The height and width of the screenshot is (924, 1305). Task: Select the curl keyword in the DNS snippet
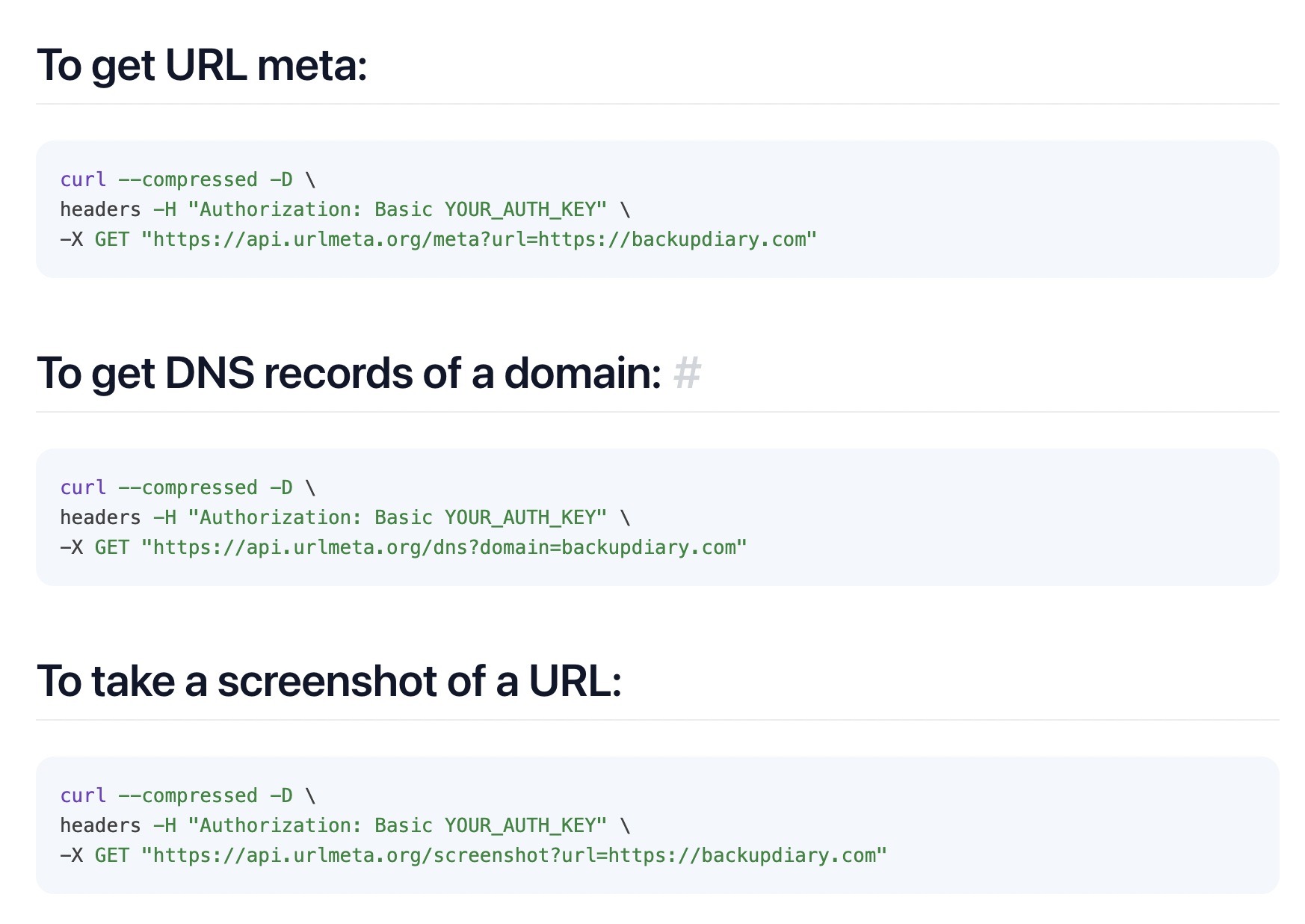pyautogui.click(x=82, y=487)
